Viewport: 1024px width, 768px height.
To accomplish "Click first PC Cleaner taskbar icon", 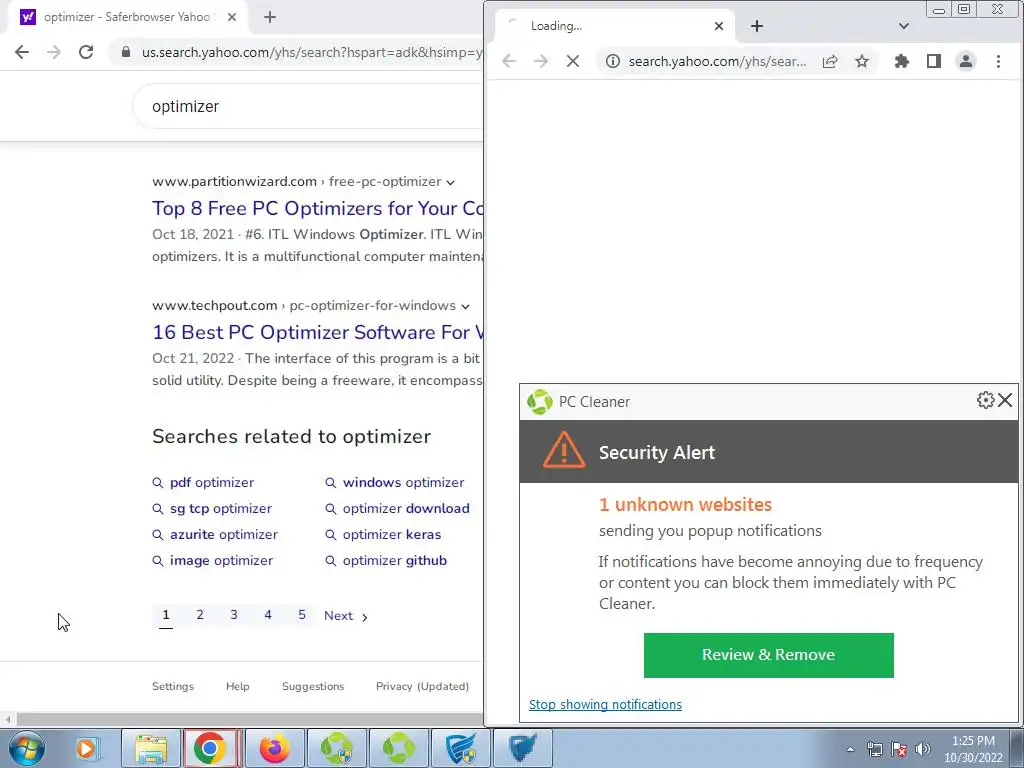I will (336, 748).
